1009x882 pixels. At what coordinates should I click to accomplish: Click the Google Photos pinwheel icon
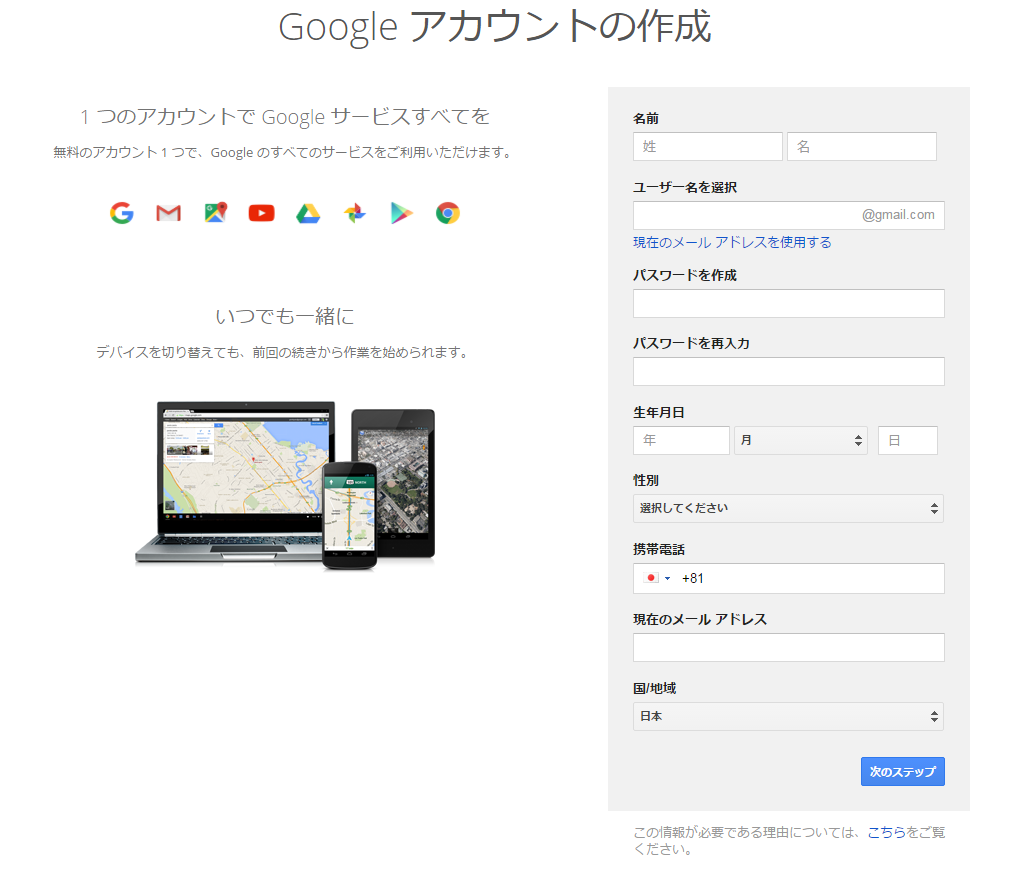(x=354, y=213)
